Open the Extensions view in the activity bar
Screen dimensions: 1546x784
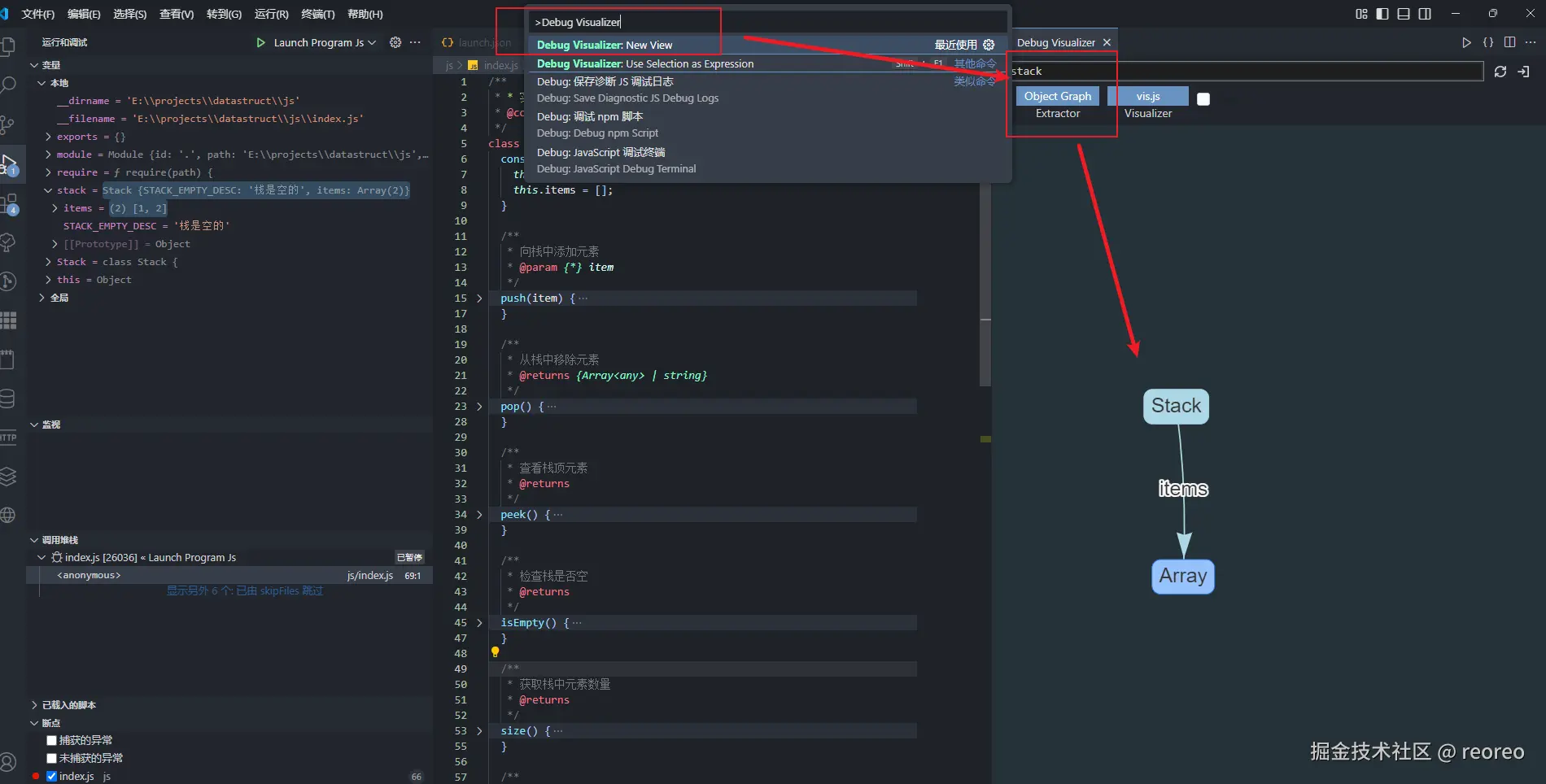click(8, 203)
